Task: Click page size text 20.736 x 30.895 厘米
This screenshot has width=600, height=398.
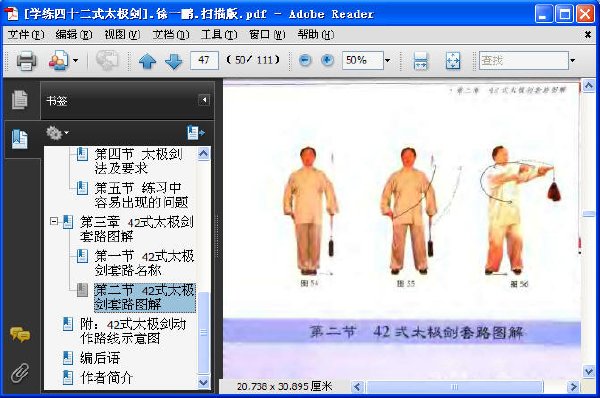Action: click(284, 387)
